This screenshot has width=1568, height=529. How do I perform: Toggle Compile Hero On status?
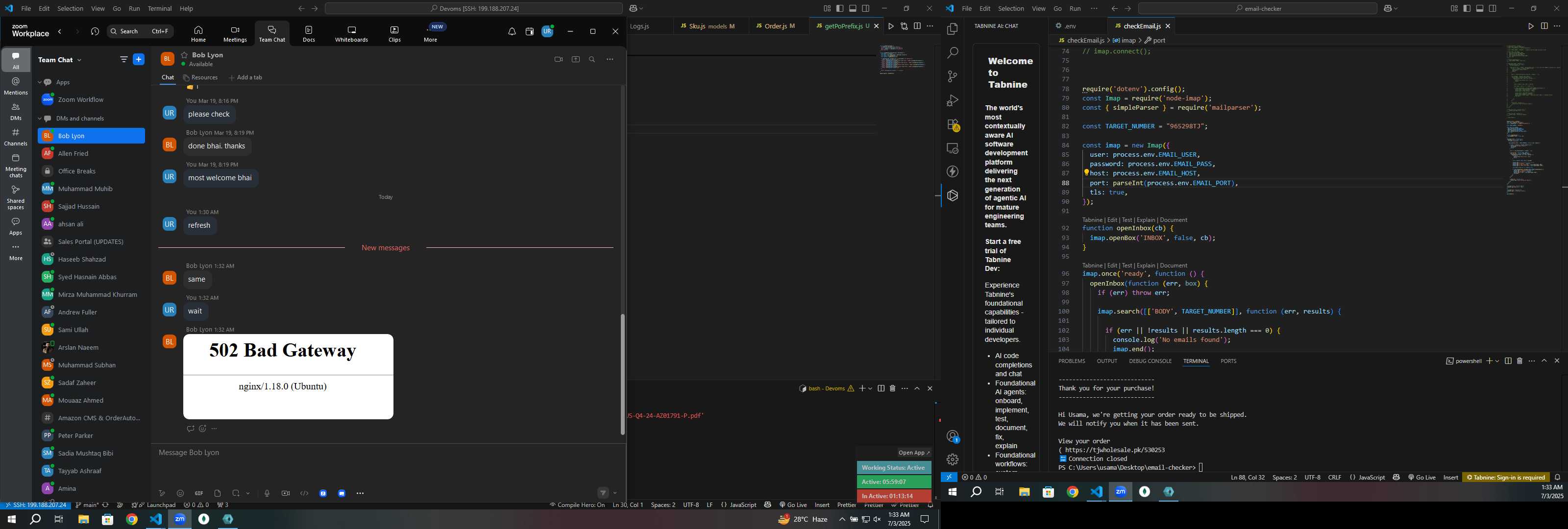coord(577,505)
